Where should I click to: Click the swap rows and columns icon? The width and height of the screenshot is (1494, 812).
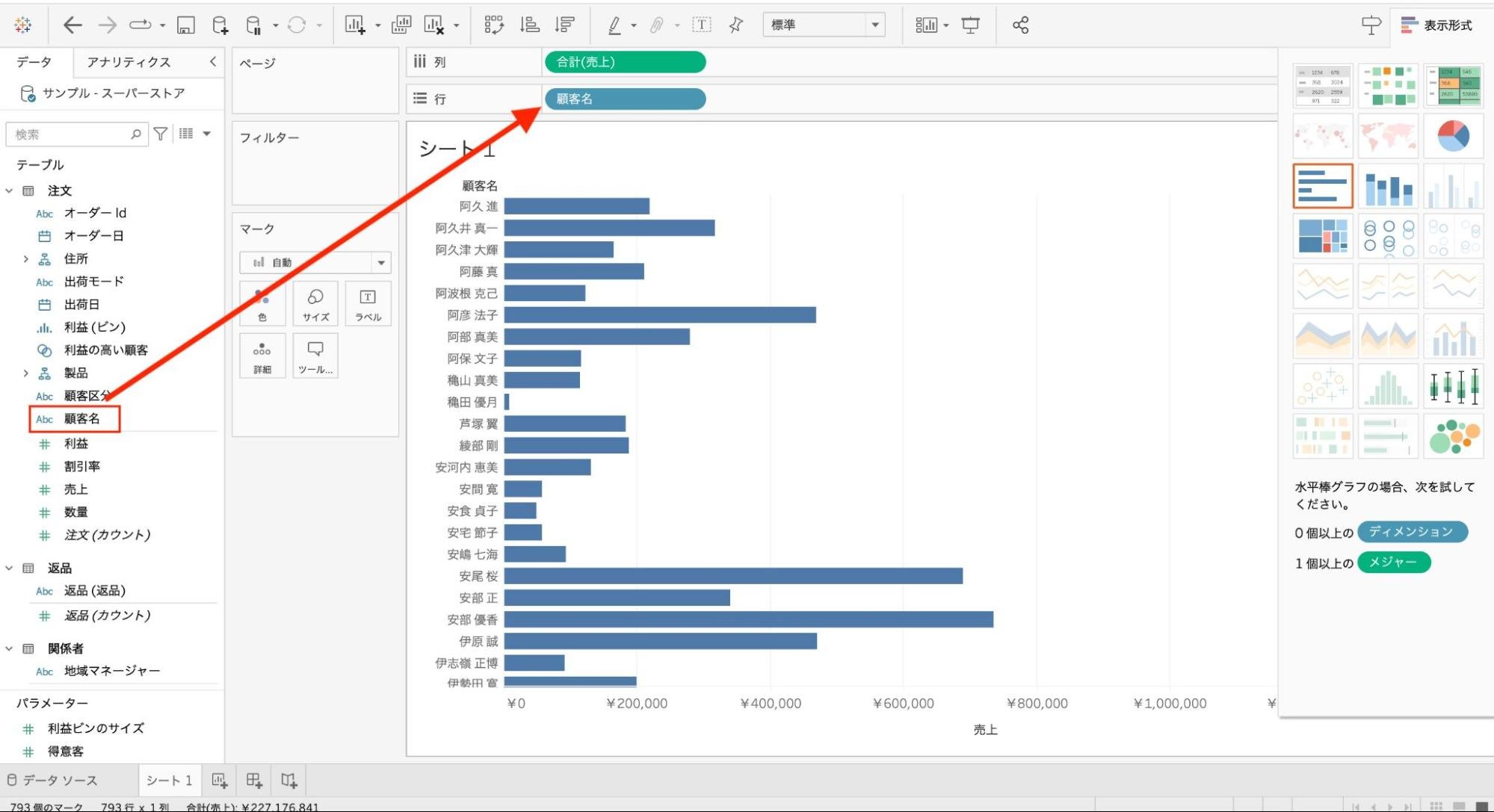(x=494, y=25)
